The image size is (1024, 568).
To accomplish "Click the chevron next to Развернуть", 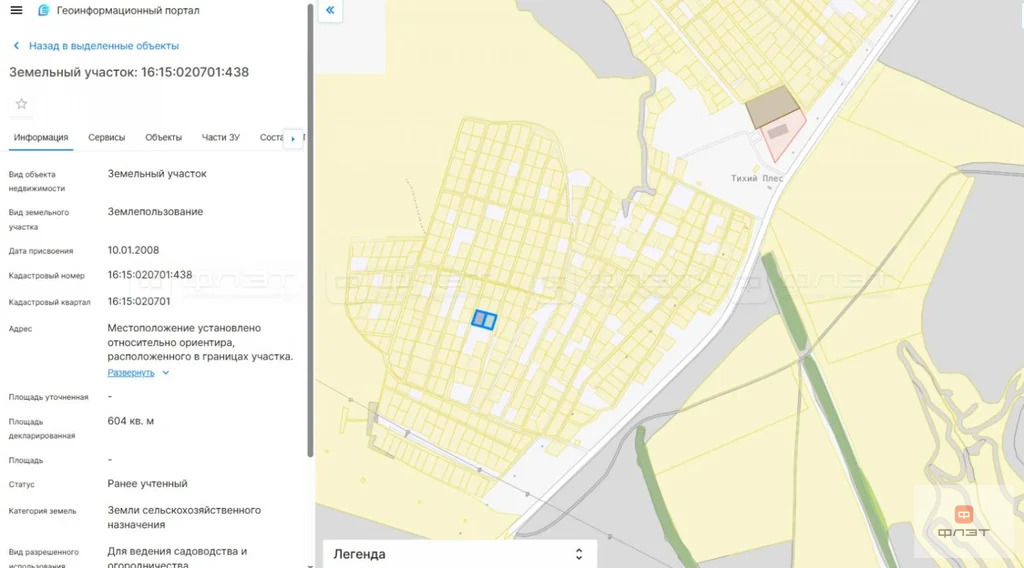I will [x=166, y=373].
